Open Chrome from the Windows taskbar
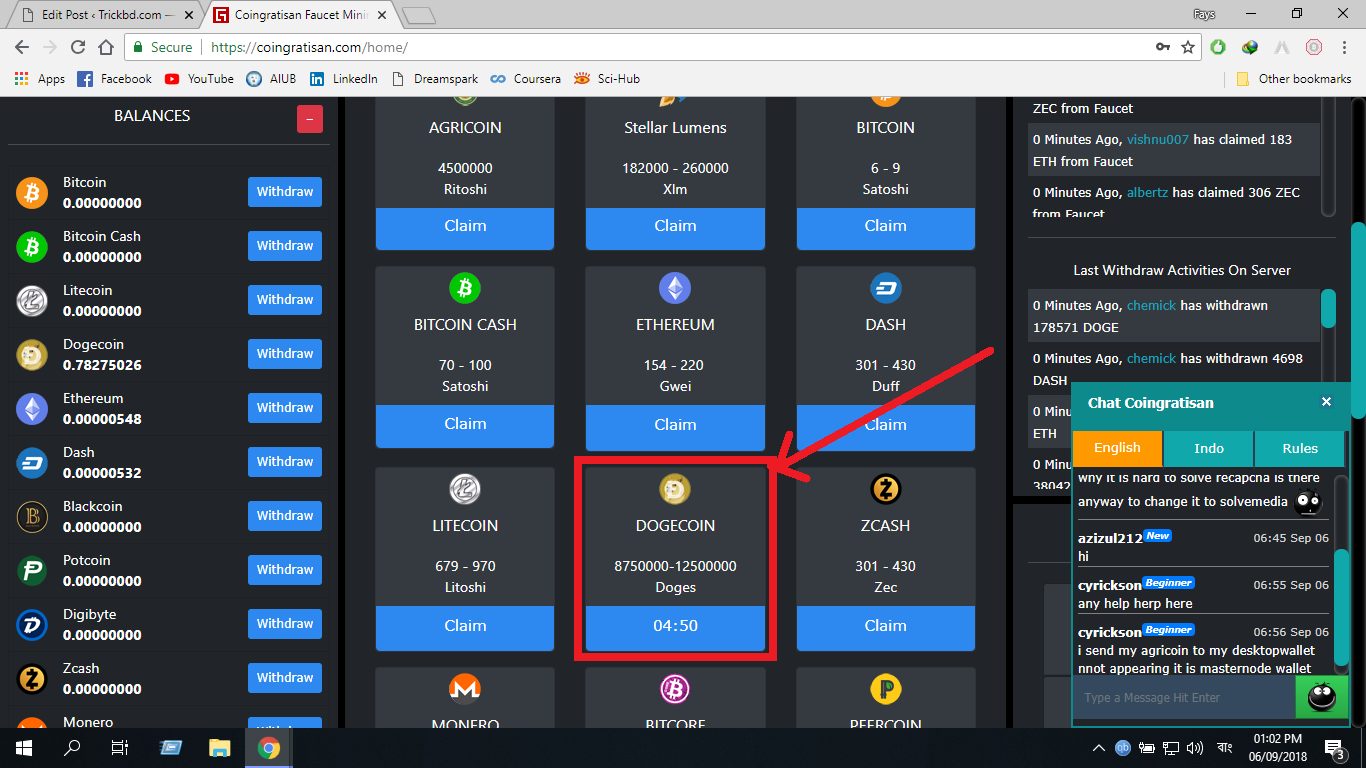This screenshot has height=768, width=1366. coord(268,748)
